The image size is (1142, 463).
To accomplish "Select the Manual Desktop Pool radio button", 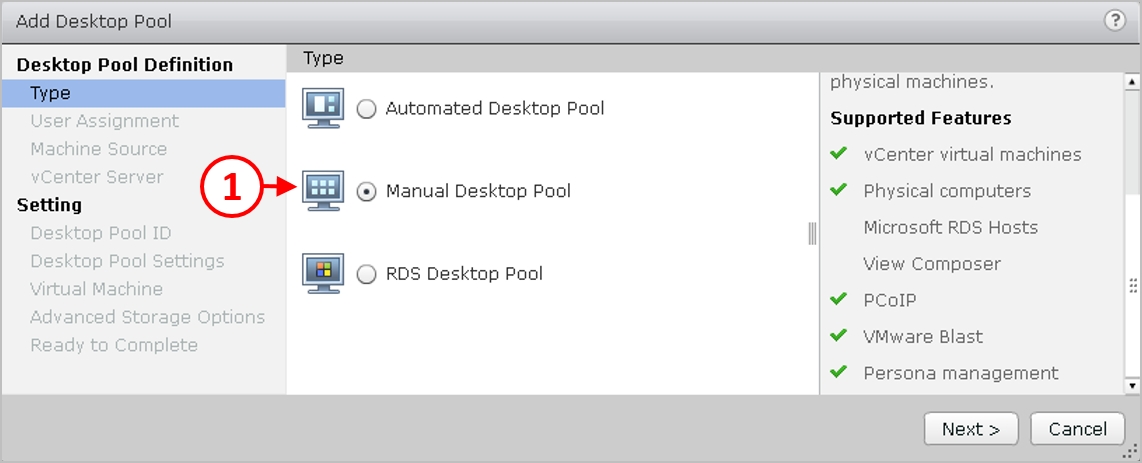I will coord(367,191).
